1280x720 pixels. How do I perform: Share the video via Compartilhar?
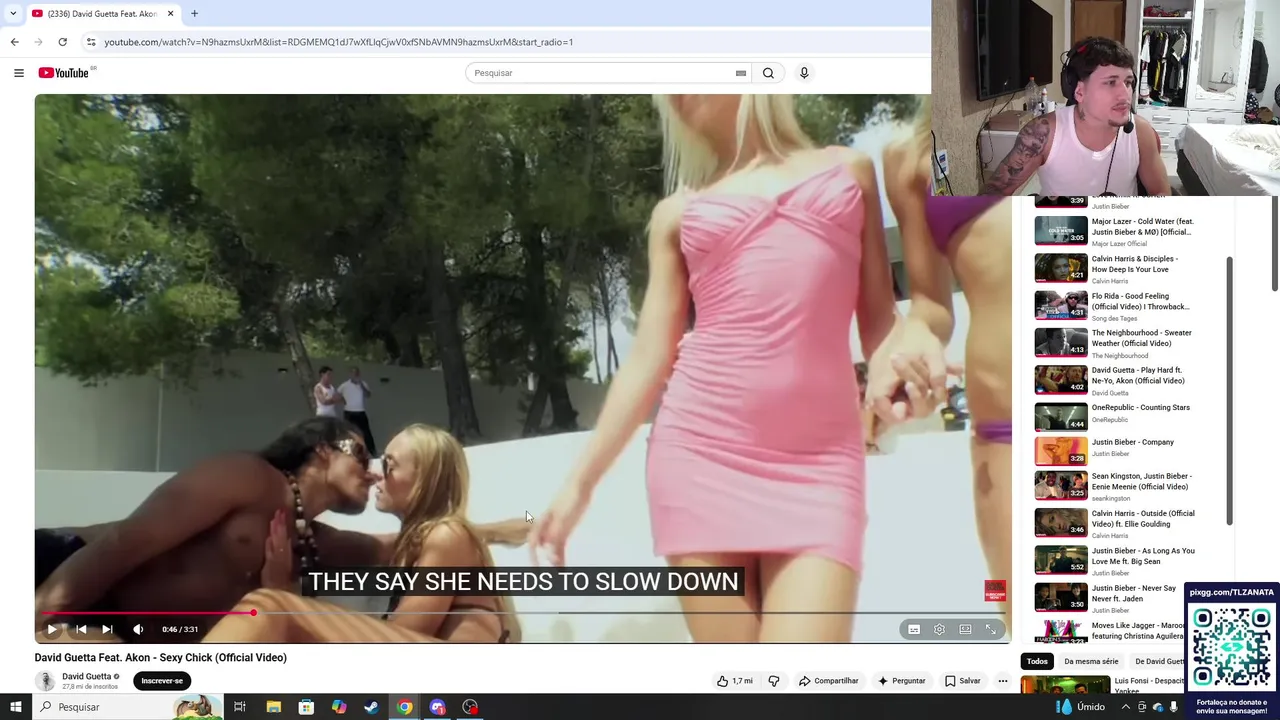(828, 681)
